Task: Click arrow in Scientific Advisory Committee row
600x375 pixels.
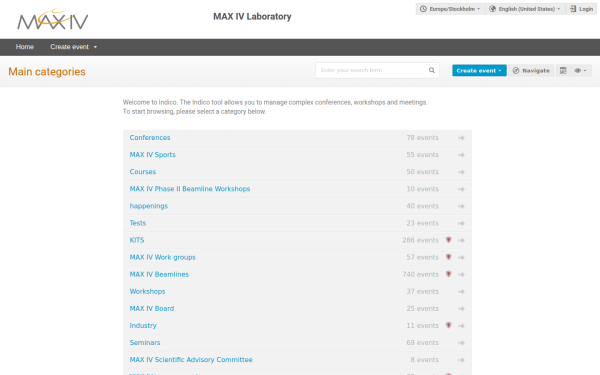Action: click(461, 360)
